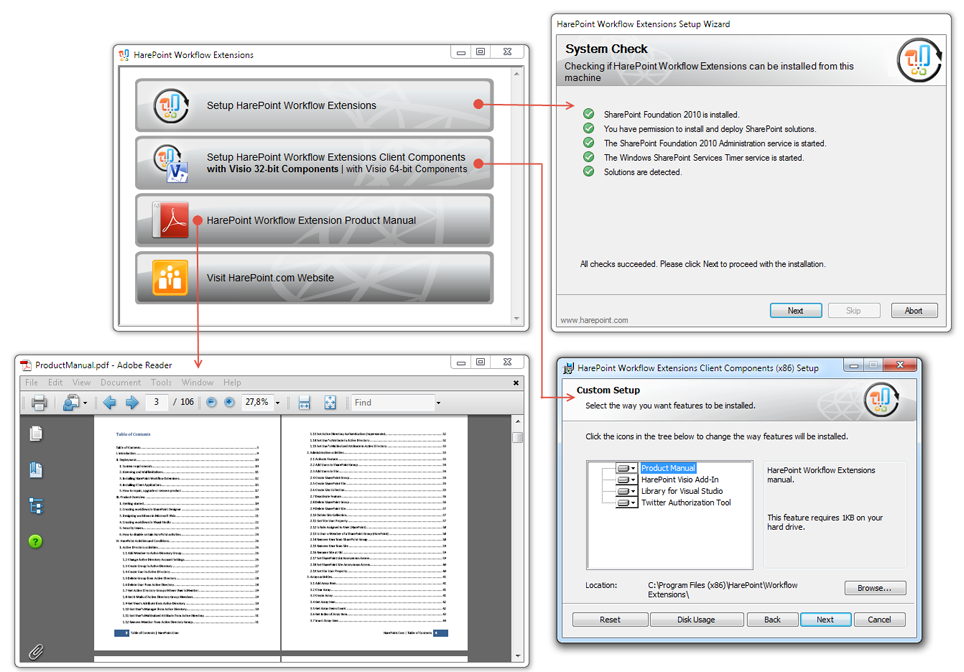Click the green checkmark next to Solutions are detected
The image size is (964, 672).
tap(588, 171)
